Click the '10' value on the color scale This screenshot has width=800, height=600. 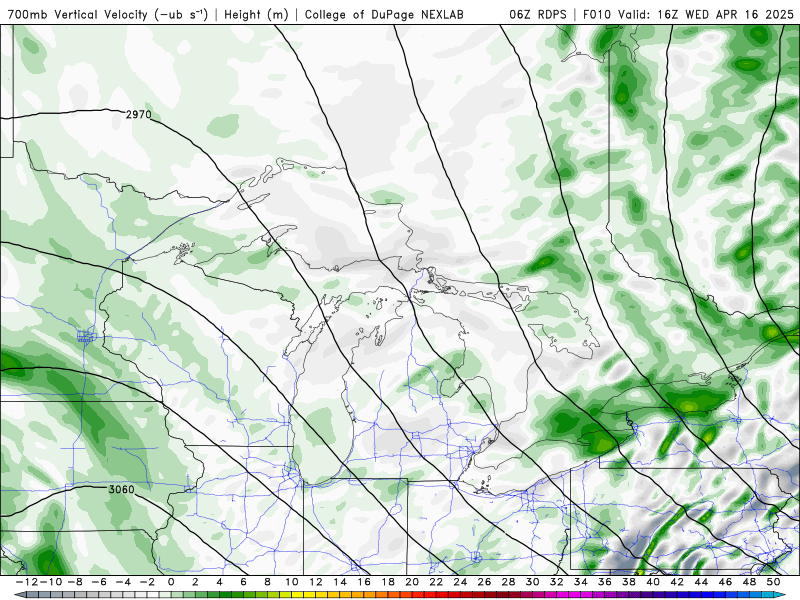click(291, 582)
